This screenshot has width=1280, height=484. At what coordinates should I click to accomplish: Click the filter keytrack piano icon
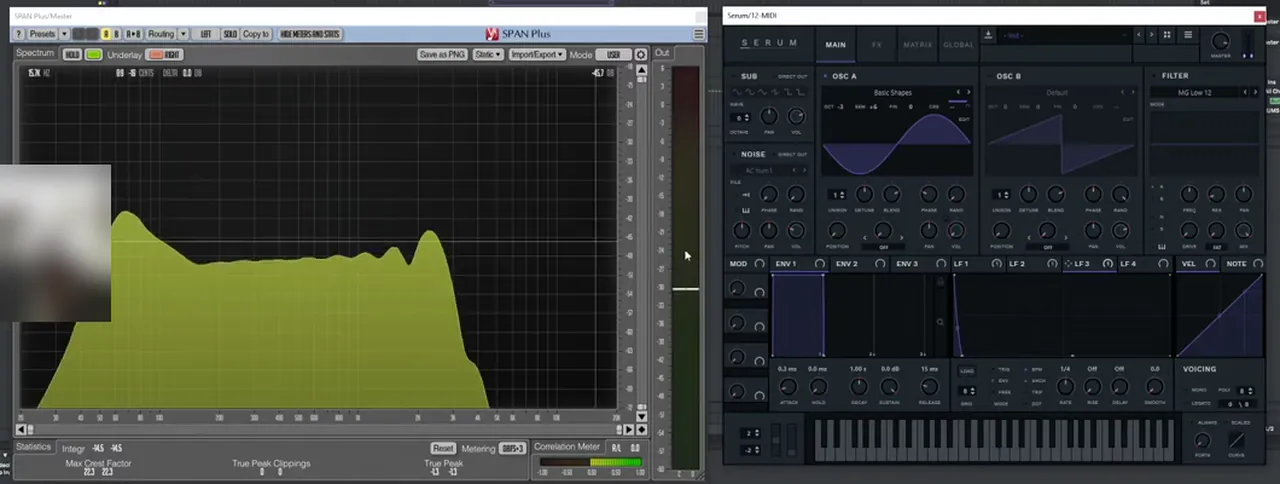(x=1161, y=245)
